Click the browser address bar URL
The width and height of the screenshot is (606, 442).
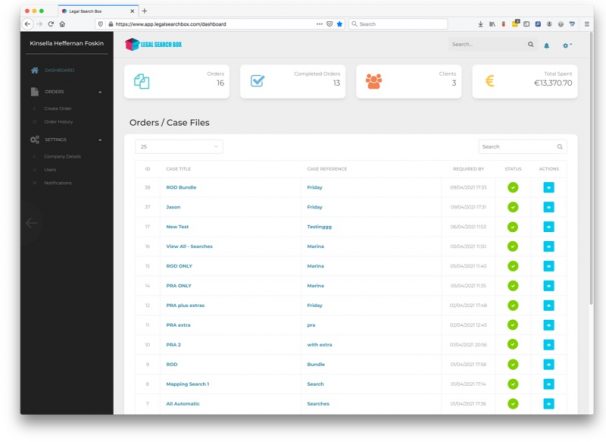[x=171, y=24]
